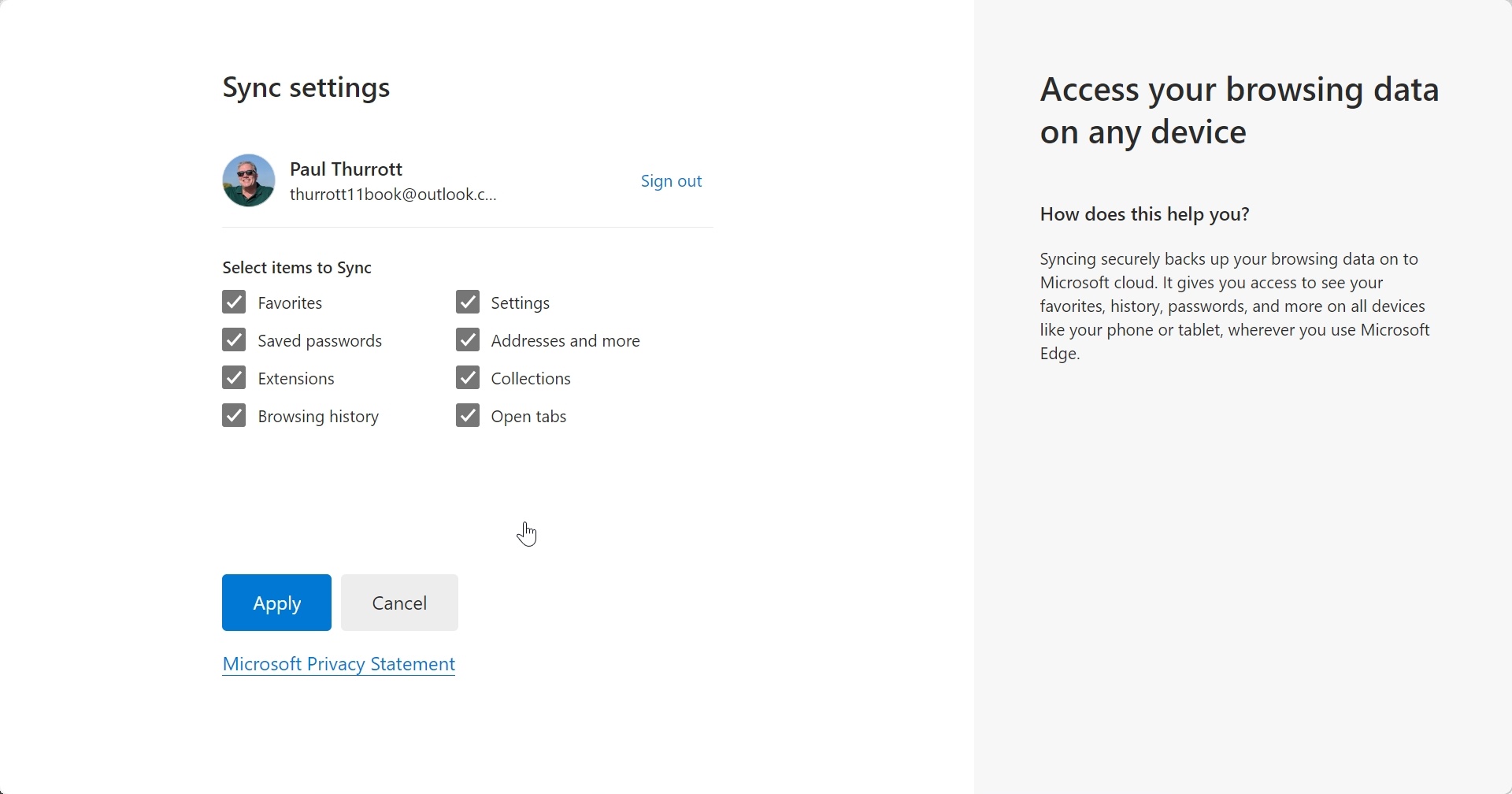1512x794 pixels.
Task: Click the thurrott11book@outlook email address
Action: click(x=393, y=195)
